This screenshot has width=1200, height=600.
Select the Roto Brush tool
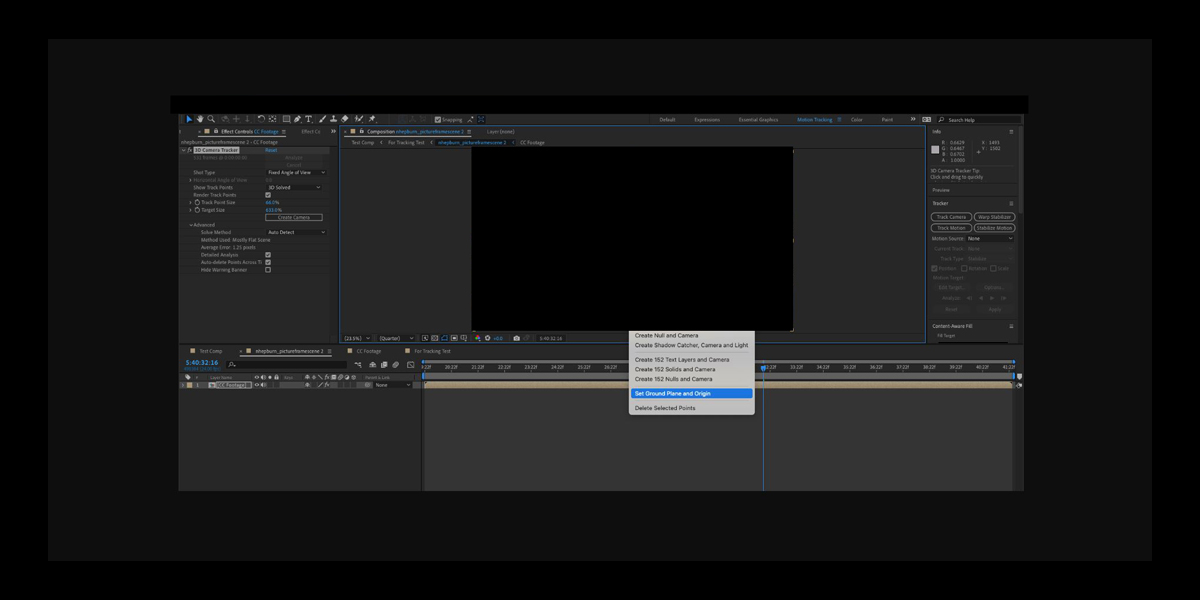click(358, 119)
